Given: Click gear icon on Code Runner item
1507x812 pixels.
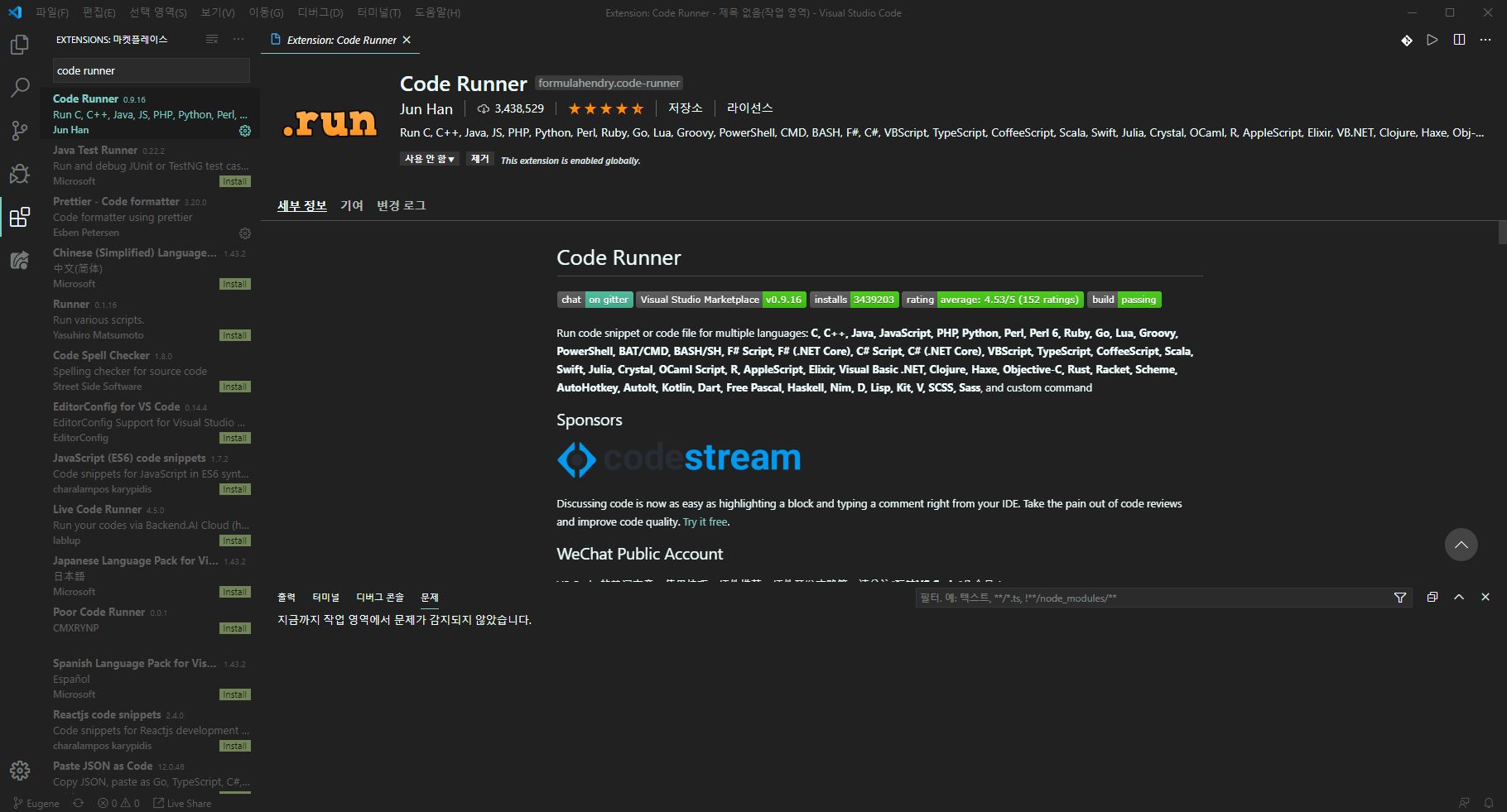Looking at the screenshot, I should coord(245,131).
